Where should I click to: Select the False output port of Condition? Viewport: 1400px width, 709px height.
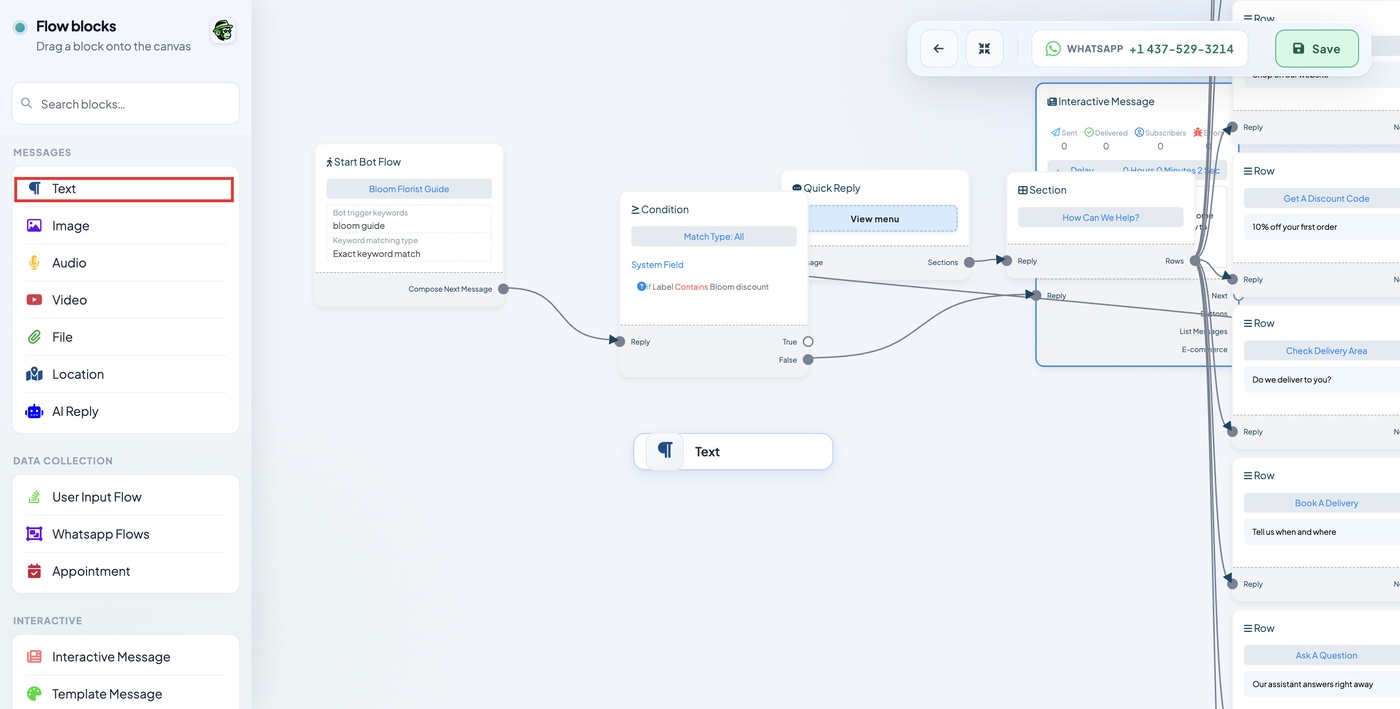[x=808, y=360]
